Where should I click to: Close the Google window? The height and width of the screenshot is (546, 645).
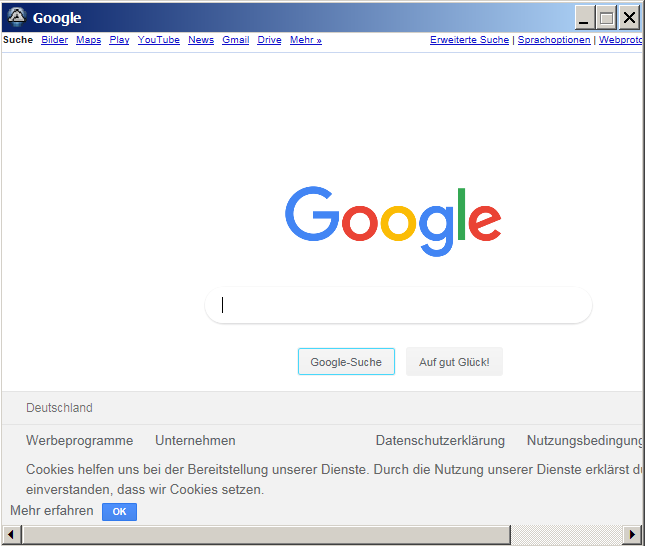click(x=628, y=17)
